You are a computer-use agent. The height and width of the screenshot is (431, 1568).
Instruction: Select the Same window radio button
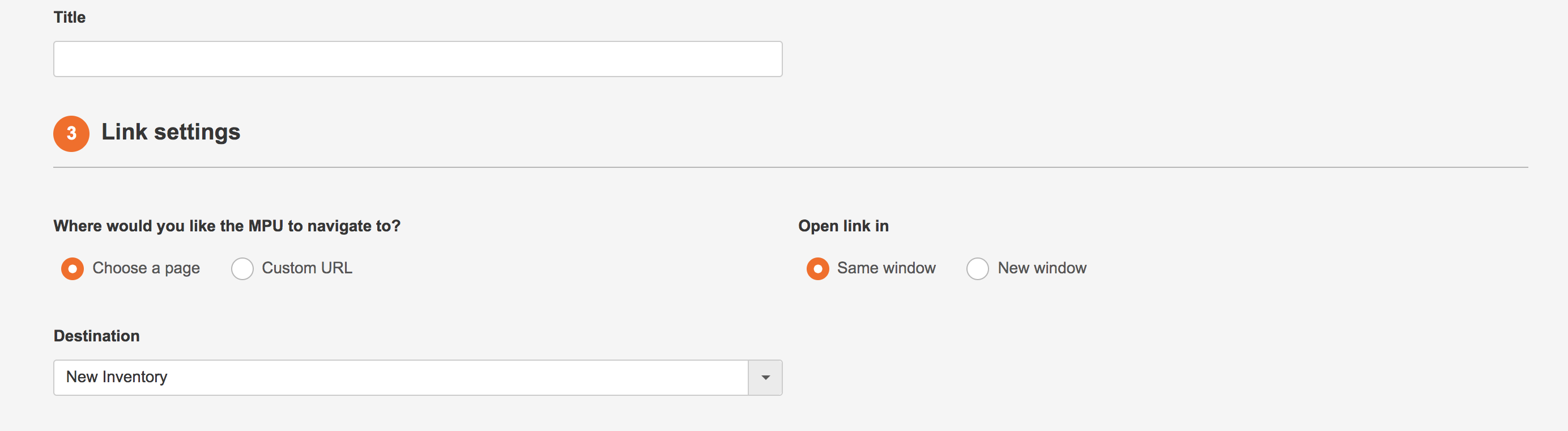coord(817,268)
